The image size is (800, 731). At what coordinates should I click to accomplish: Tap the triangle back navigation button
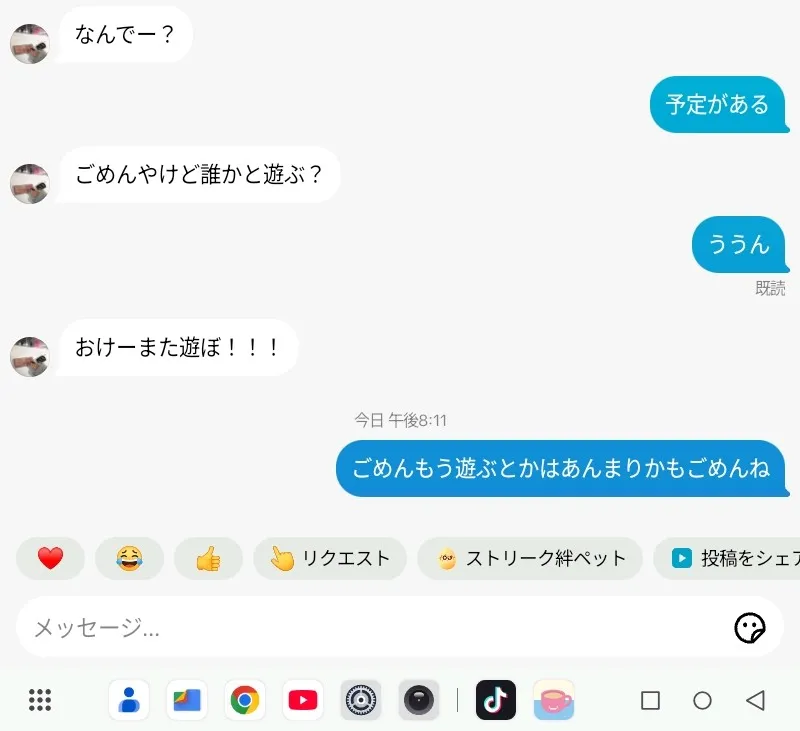tap(755, 700)
